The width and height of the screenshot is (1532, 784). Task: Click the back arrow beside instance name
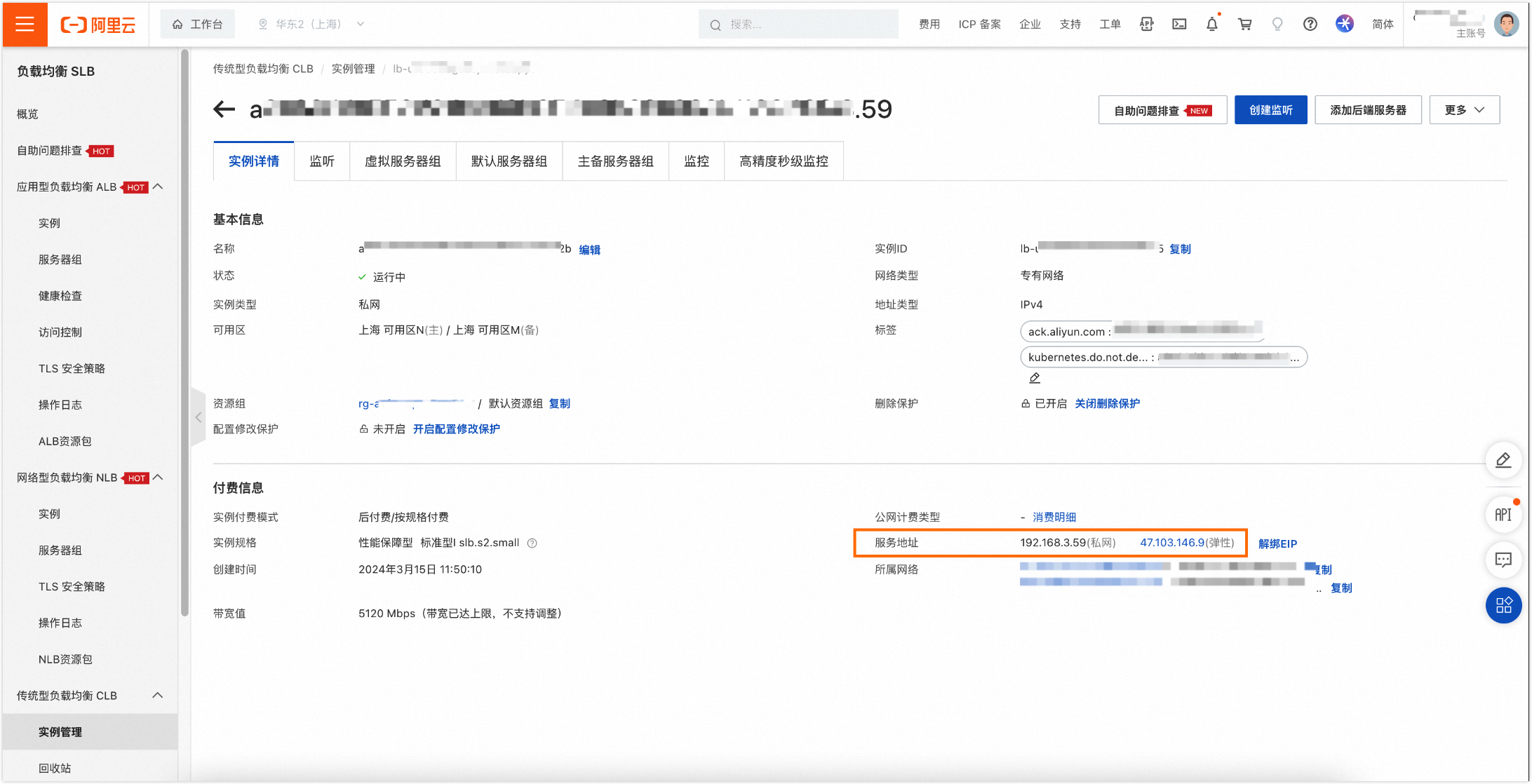tap(224, 109)
